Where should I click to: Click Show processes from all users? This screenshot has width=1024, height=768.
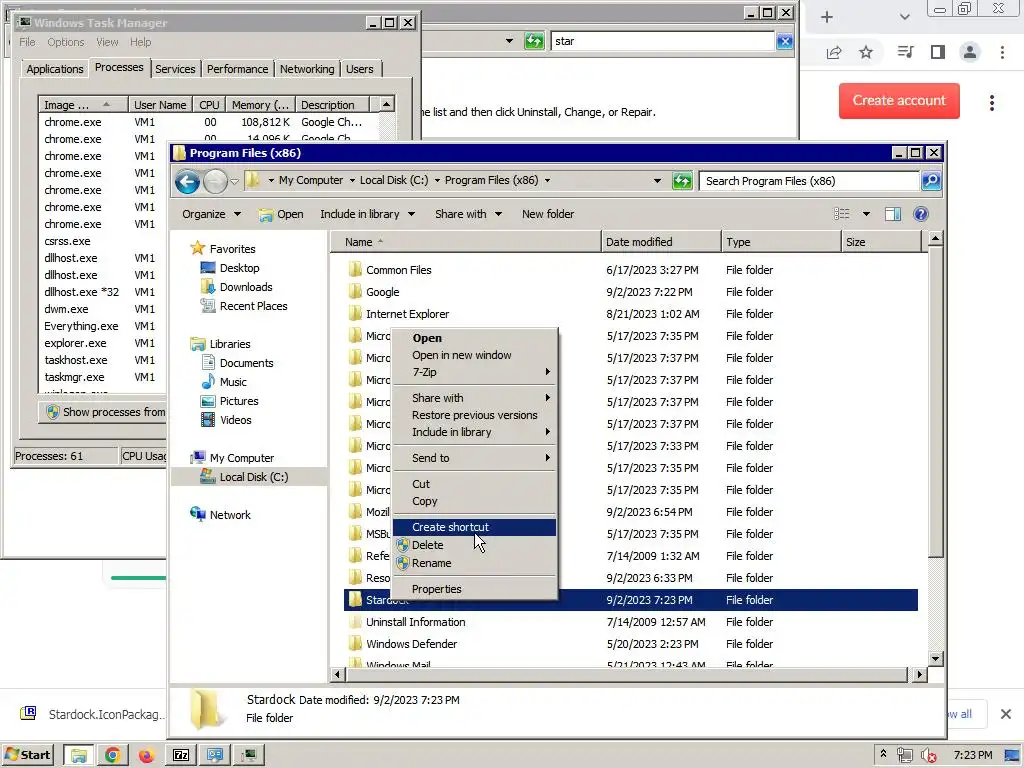[x=104, y=412]
